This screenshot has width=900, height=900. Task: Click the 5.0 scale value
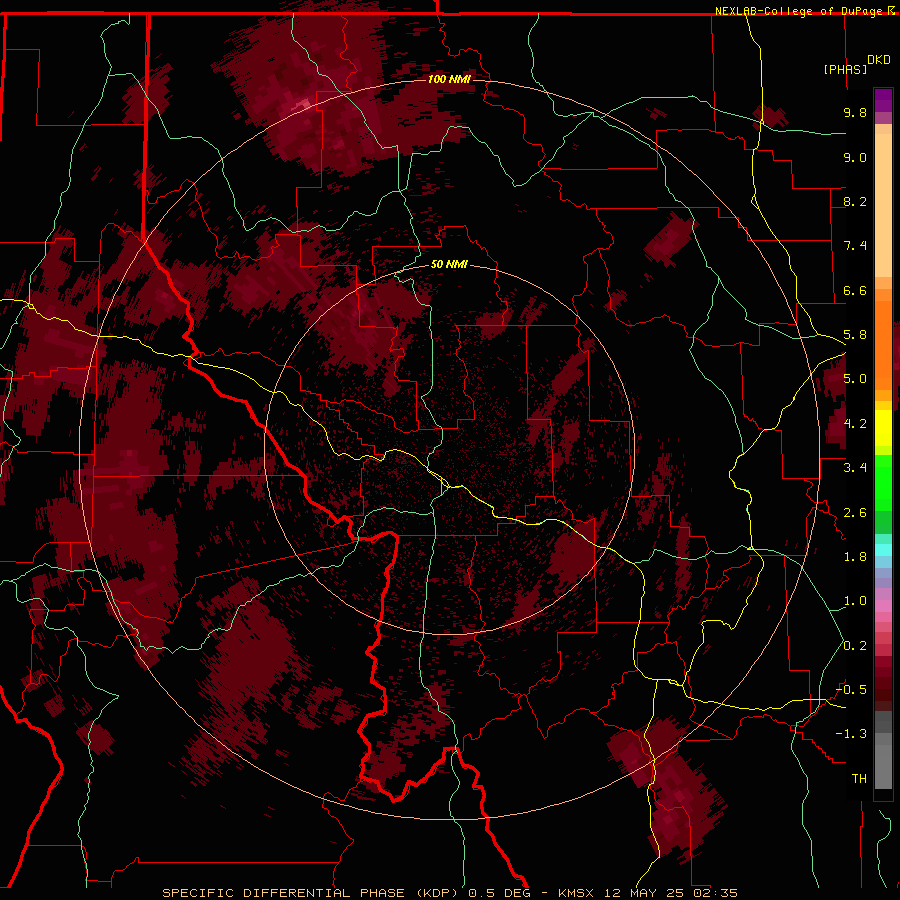(x=855, y=379)
